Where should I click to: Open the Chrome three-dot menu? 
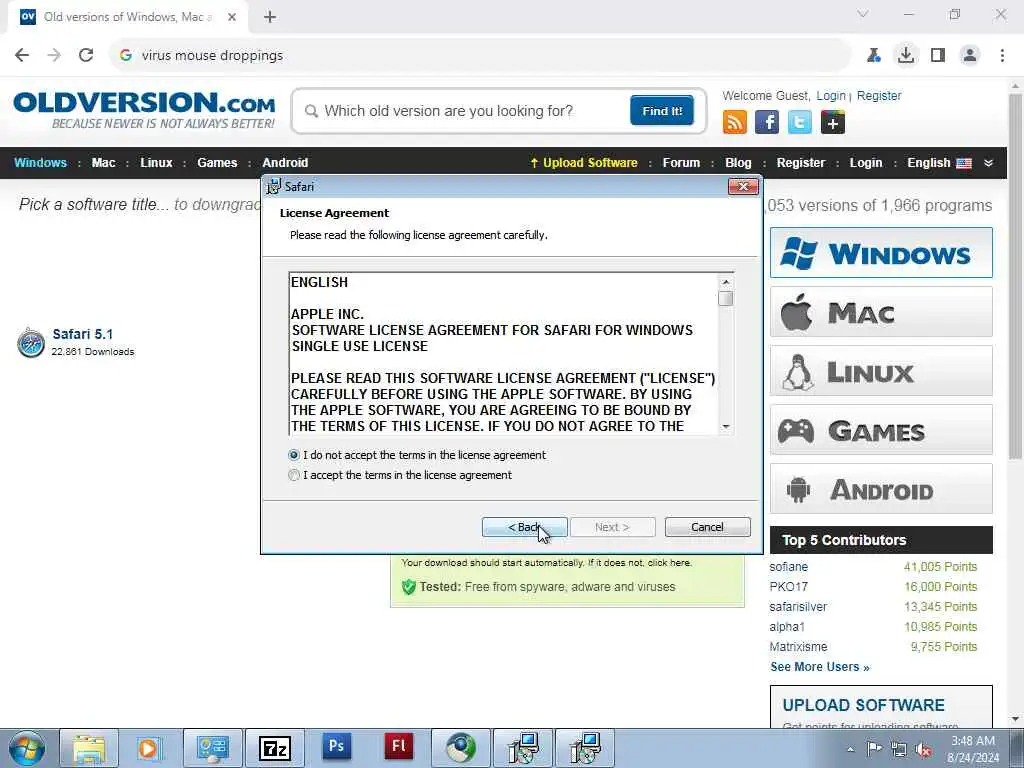coord(1002,55)
